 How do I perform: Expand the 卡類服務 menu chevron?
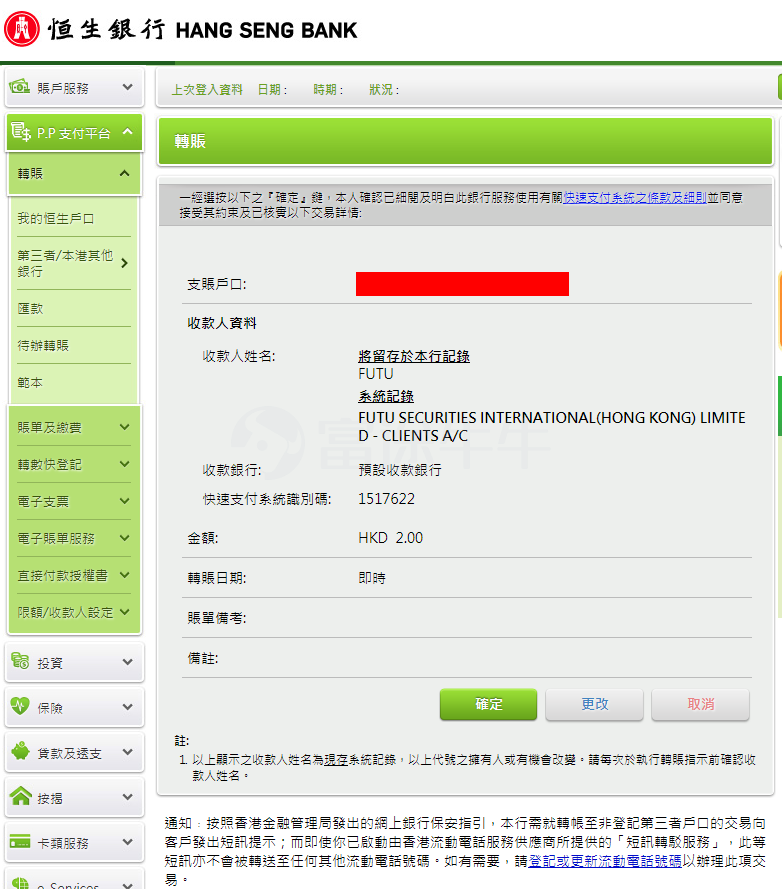pyautogui.click(x=128, y=842)
